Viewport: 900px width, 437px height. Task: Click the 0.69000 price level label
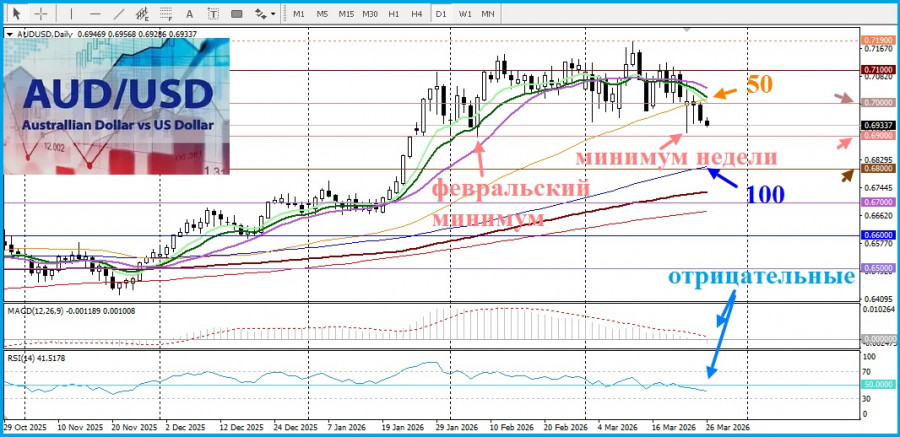878,136
